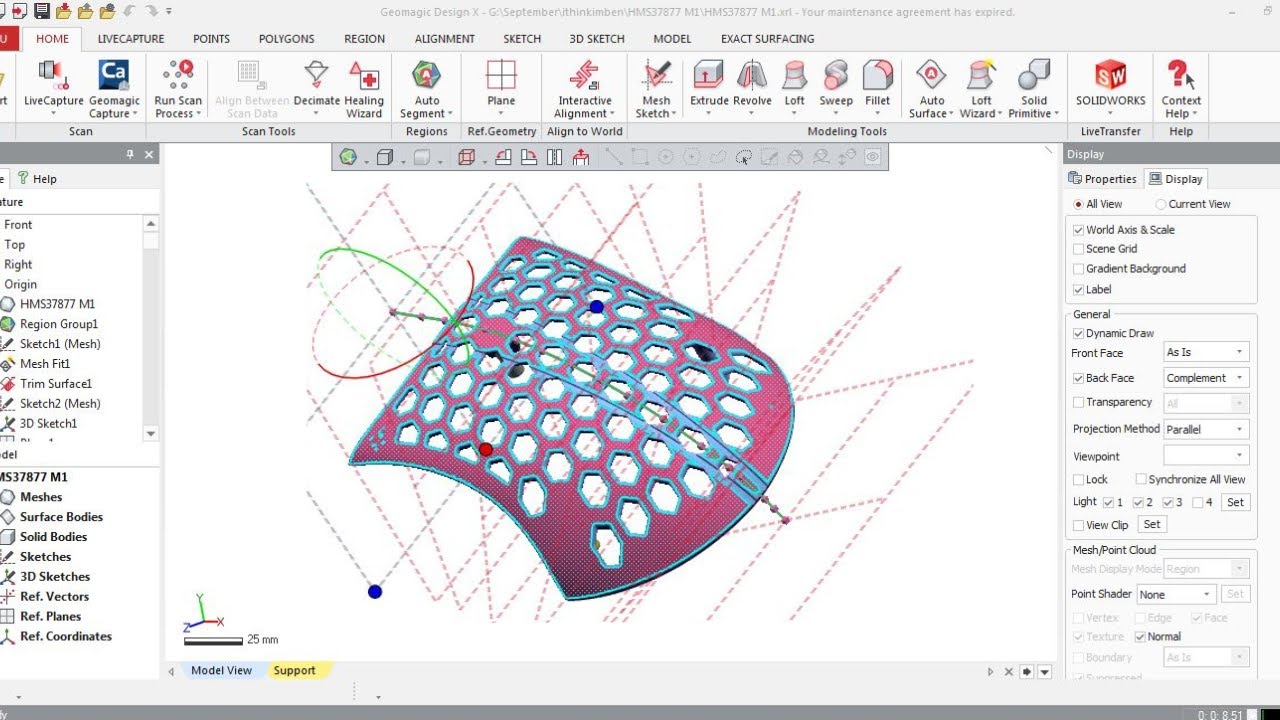The height and width of the screenshot is (720, 1280).
Task: Toggle the Label checkbox
Action: [x=1078, y=290]
